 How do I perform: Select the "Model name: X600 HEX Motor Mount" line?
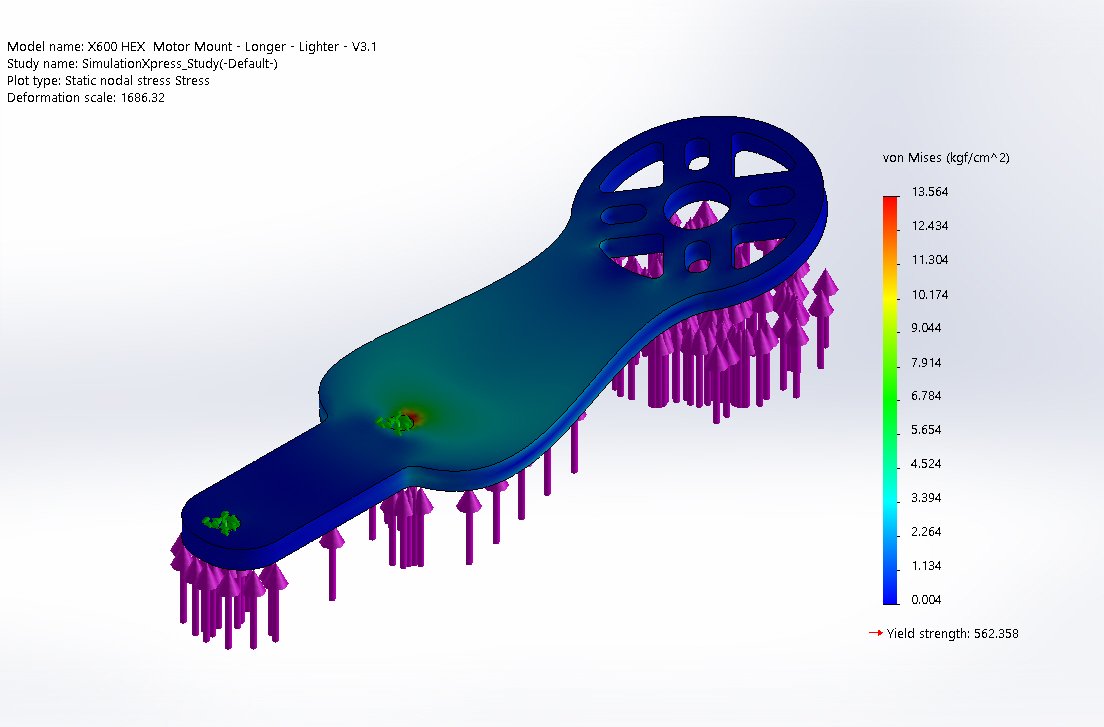coord(192,46)
